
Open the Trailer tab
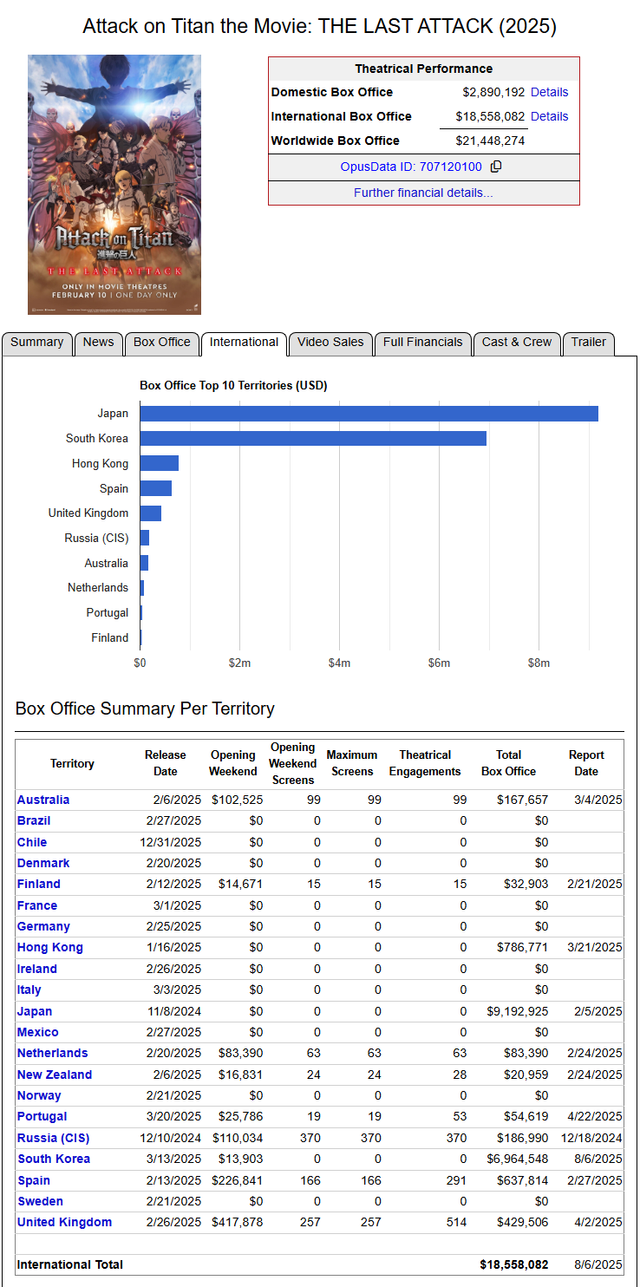click(588, 342)
